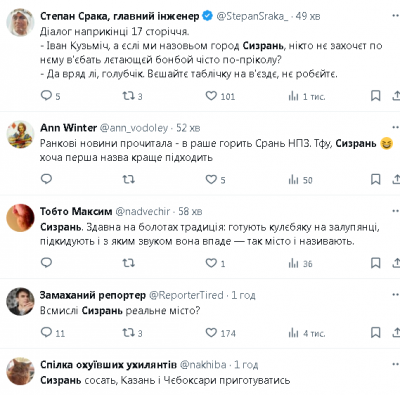
Task: Open more options on Ann Winter's tweet
Action: tap(396, 128)
